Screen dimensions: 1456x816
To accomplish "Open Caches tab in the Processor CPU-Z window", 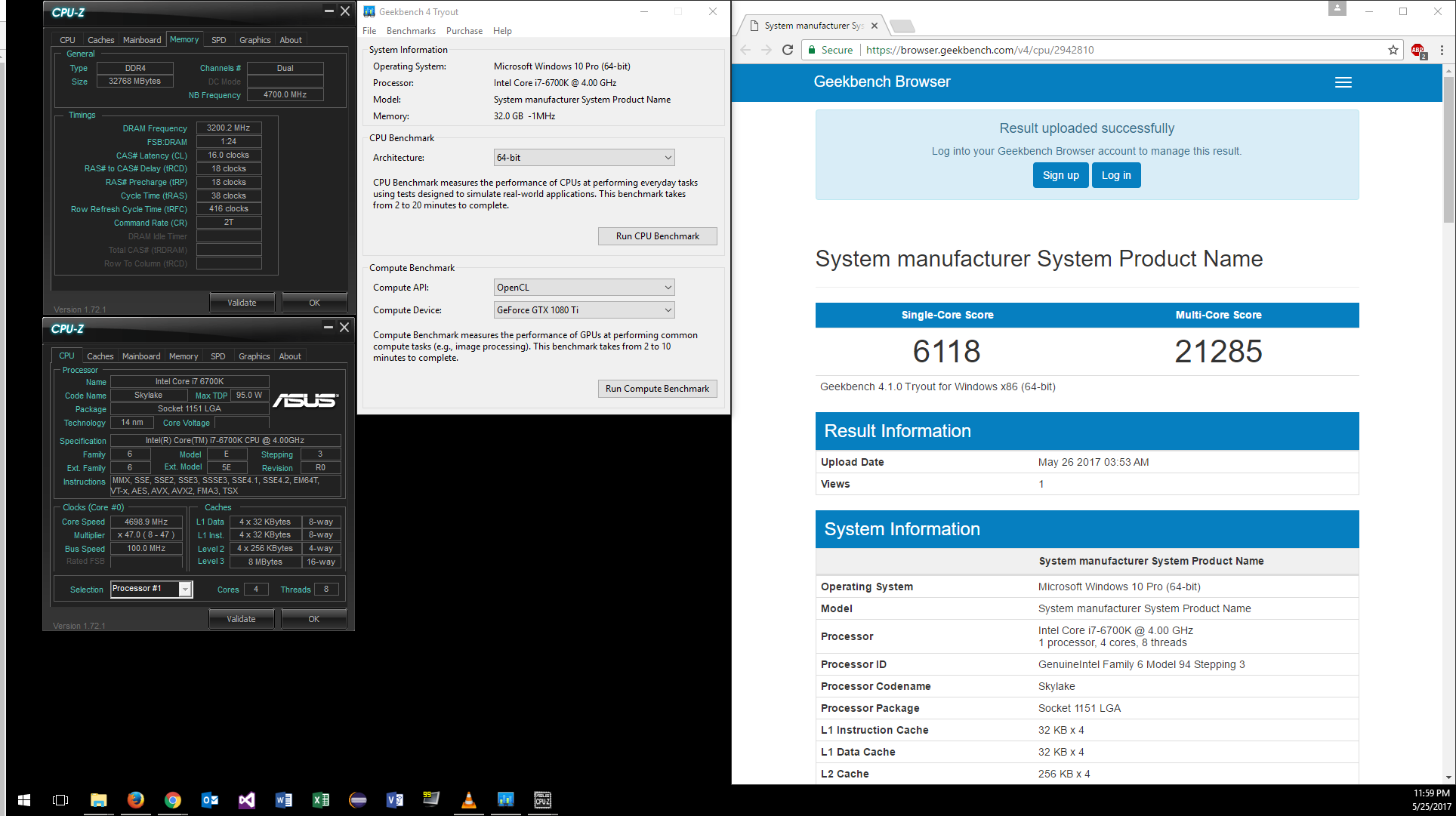I will 100,356.
